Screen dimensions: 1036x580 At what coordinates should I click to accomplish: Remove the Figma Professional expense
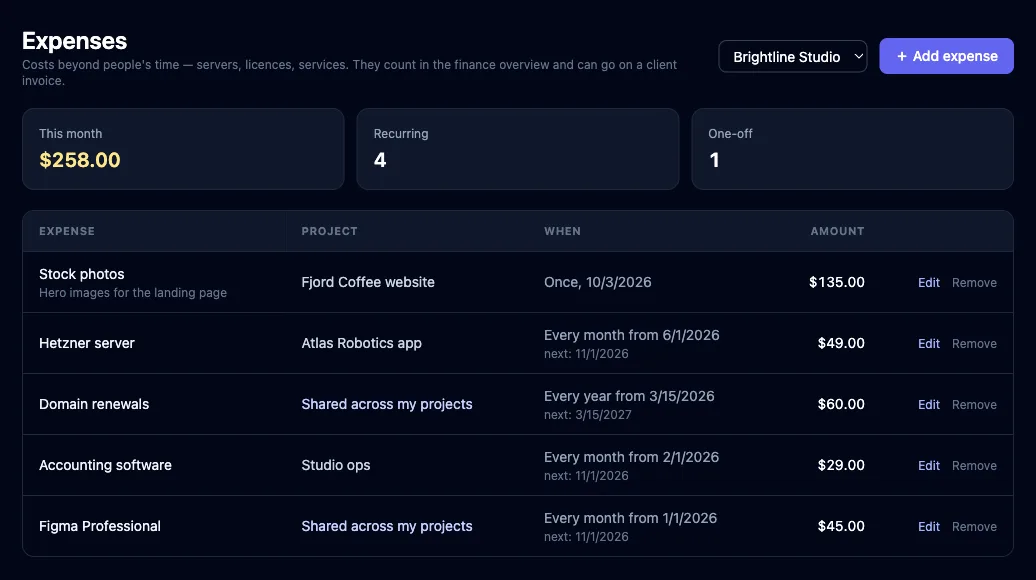(974, 526)
